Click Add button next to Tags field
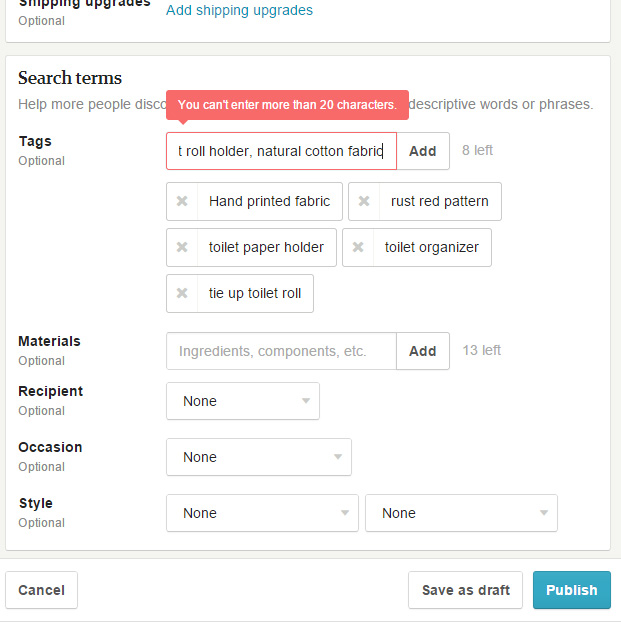Viewport: 621px width, 622px height. (423, 151)
